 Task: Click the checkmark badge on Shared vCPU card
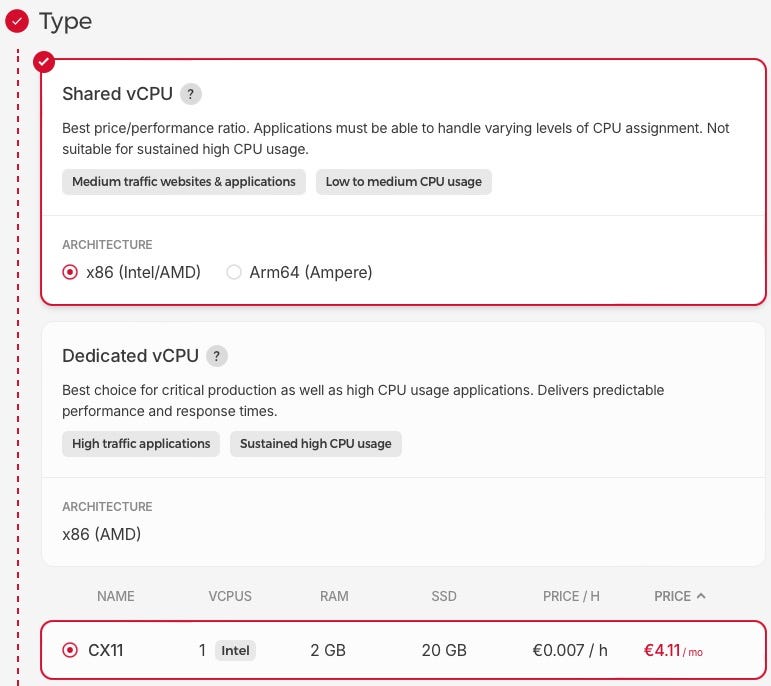(44, 62)
